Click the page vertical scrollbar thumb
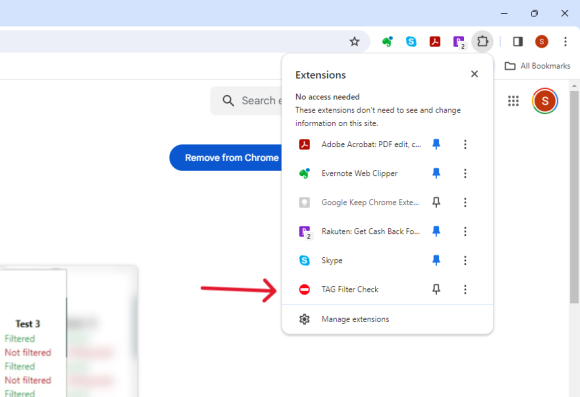580x397 pixels. (574, 197)
